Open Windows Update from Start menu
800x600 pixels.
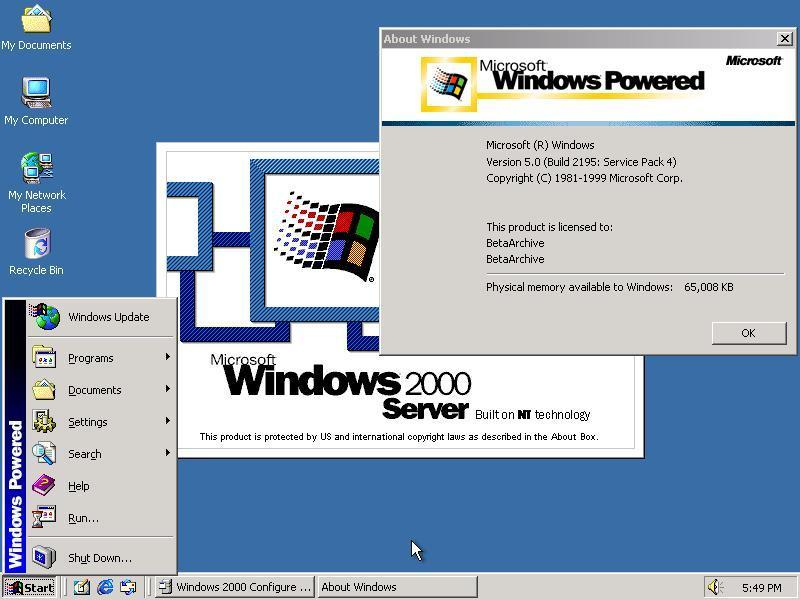click(101, 317)
